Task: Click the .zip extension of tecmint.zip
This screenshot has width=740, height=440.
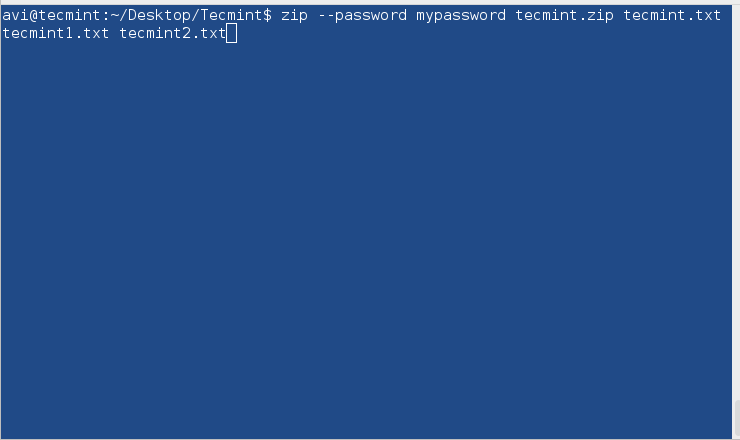Action: tap(595, 16)
